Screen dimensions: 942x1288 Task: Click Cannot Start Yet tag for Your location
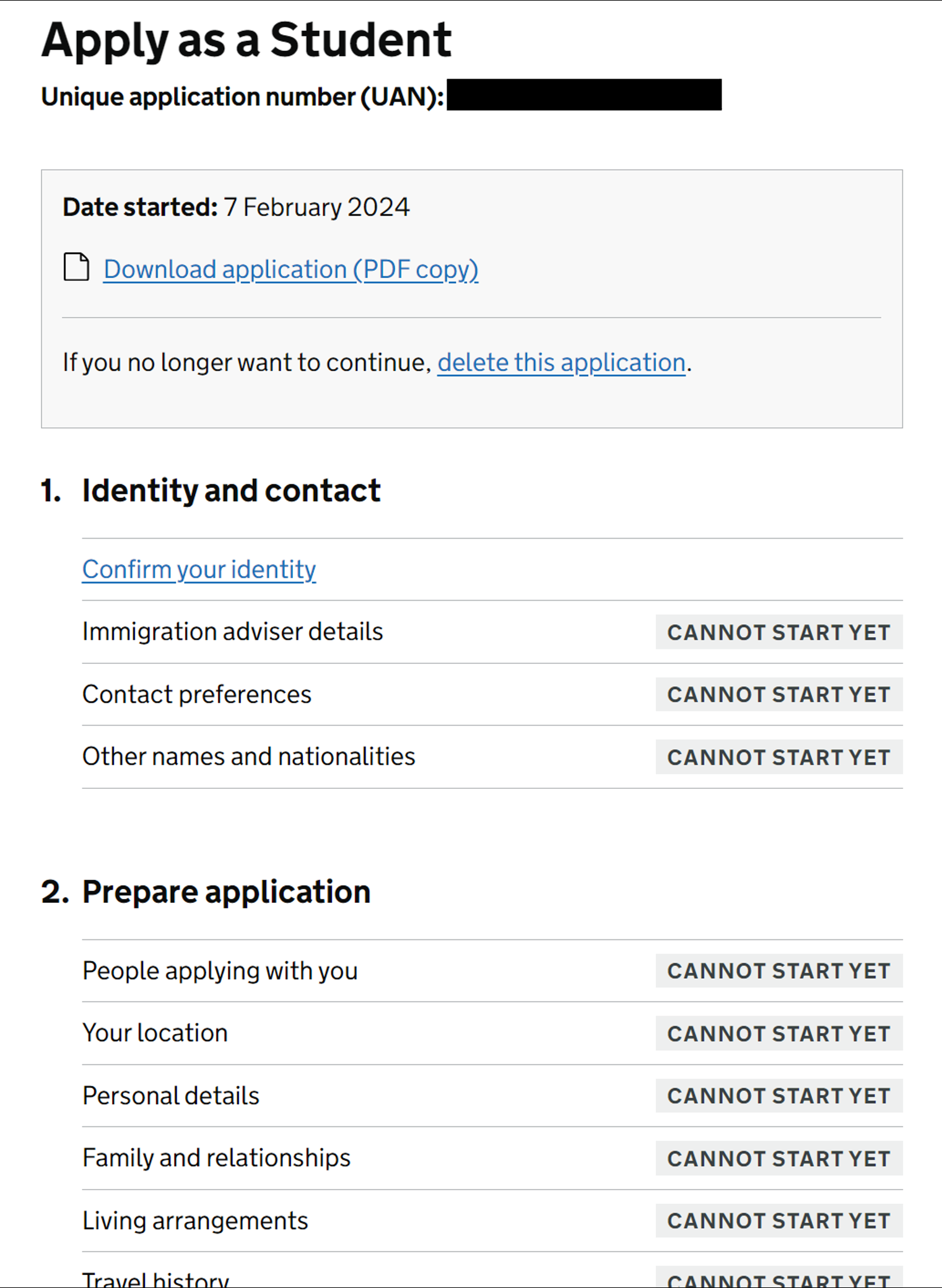[x=778, y=1033]
